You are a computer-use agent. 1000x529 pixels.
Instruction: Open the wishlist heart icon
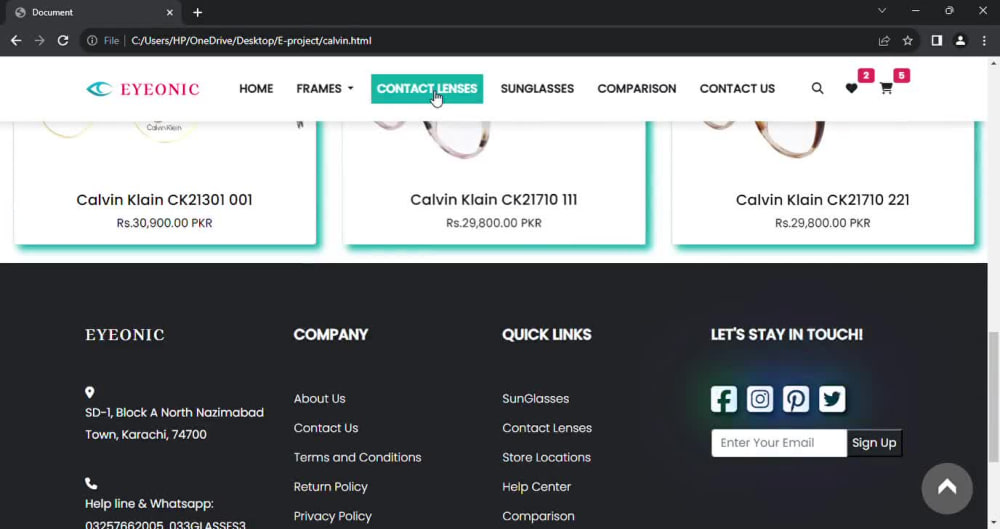[x=851, y=89]
